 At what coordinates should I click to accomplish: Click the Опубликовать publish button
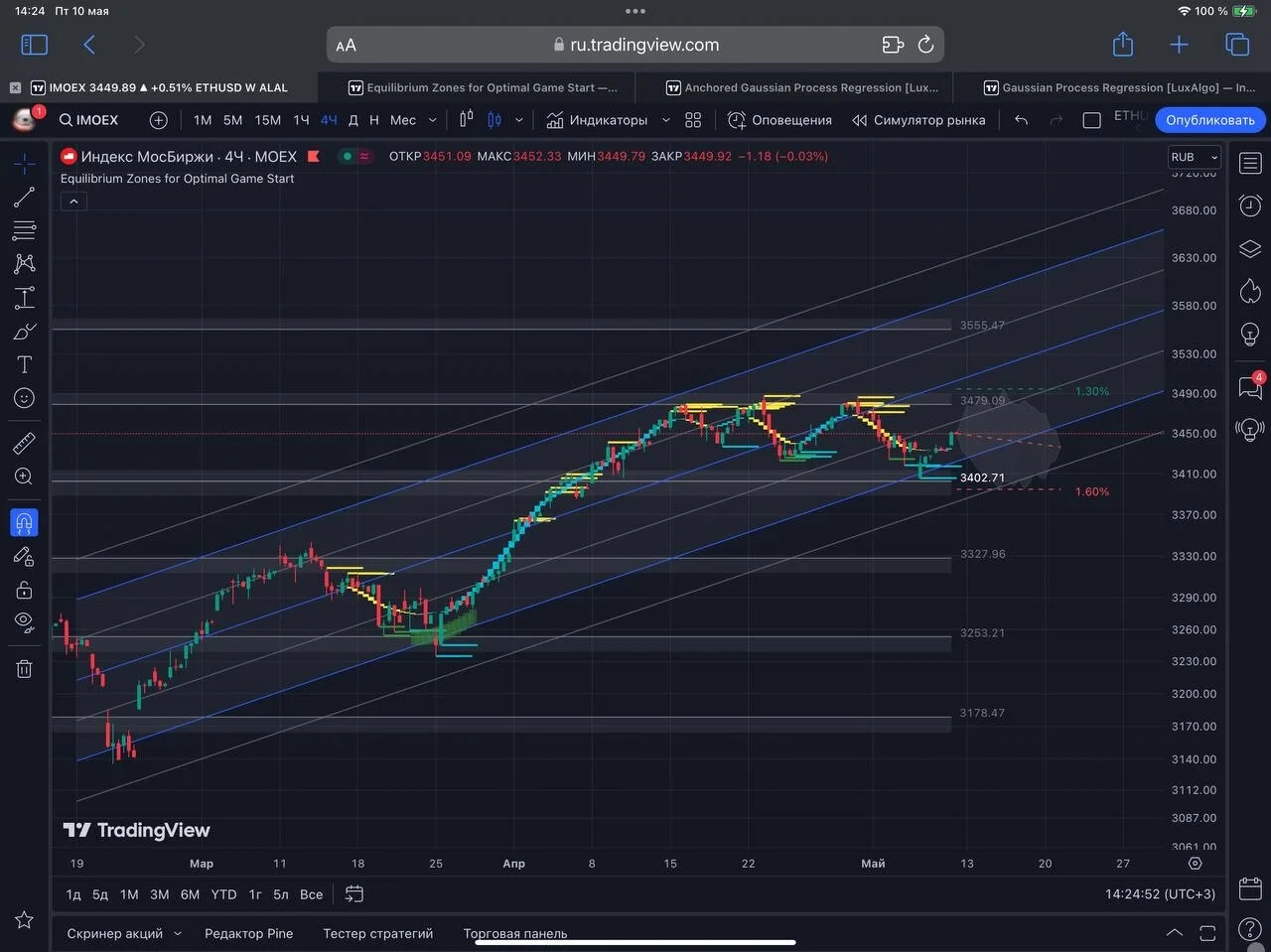tap(1209, 120)
